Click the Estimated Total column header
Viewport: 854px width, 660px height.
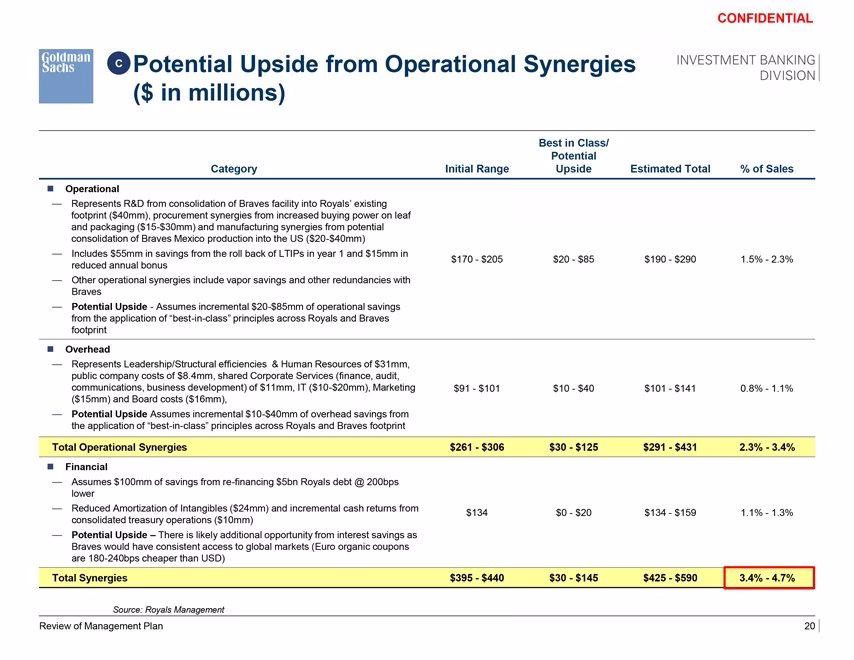670,169
